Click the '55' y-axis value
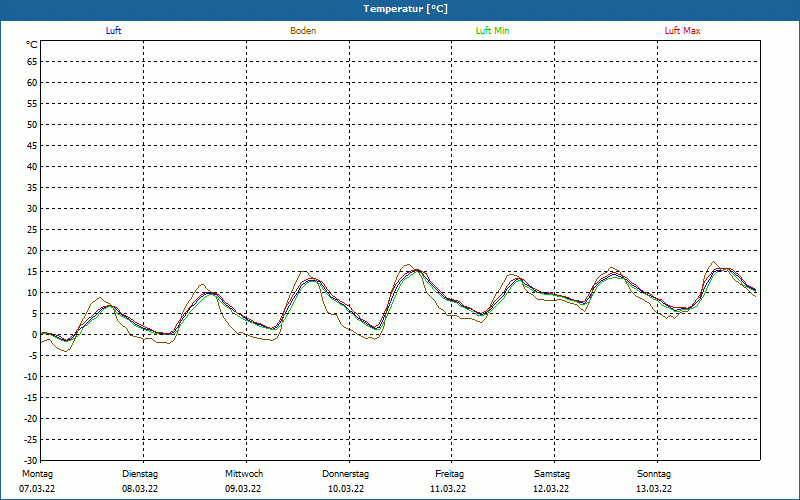 tap(32, 104)
